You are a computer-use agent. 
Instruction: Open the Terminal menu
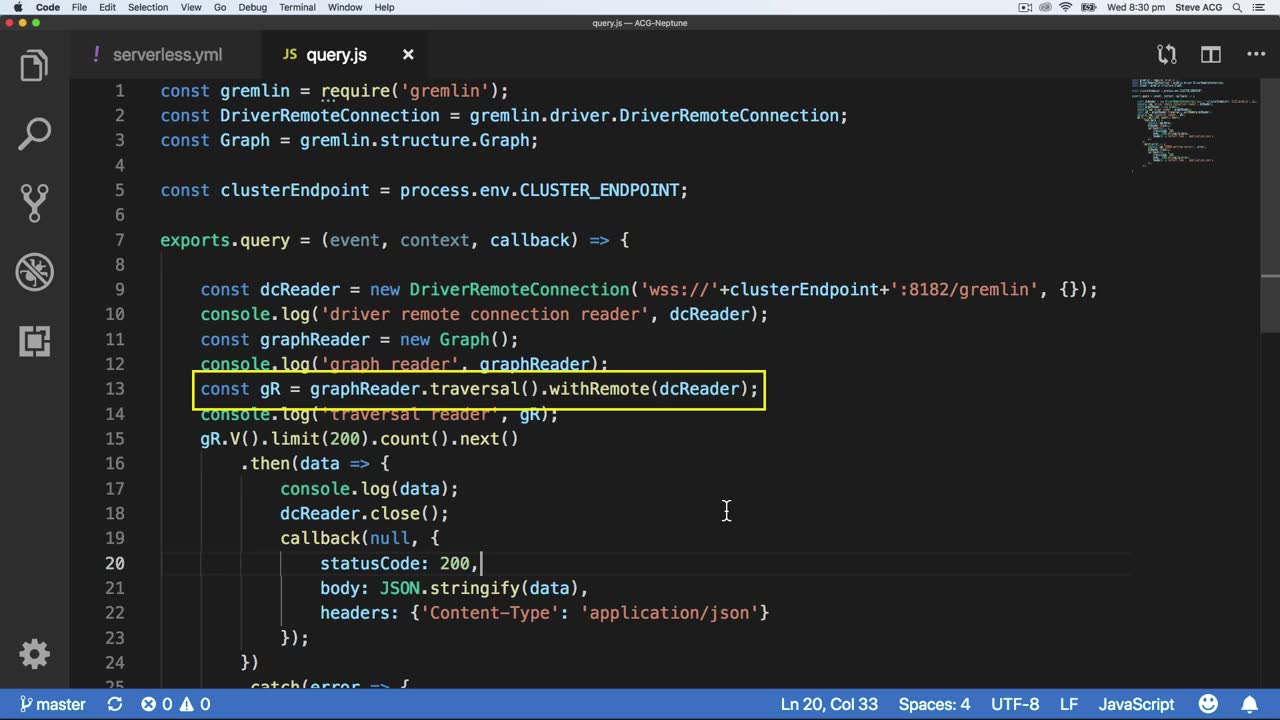coord(297,7)
